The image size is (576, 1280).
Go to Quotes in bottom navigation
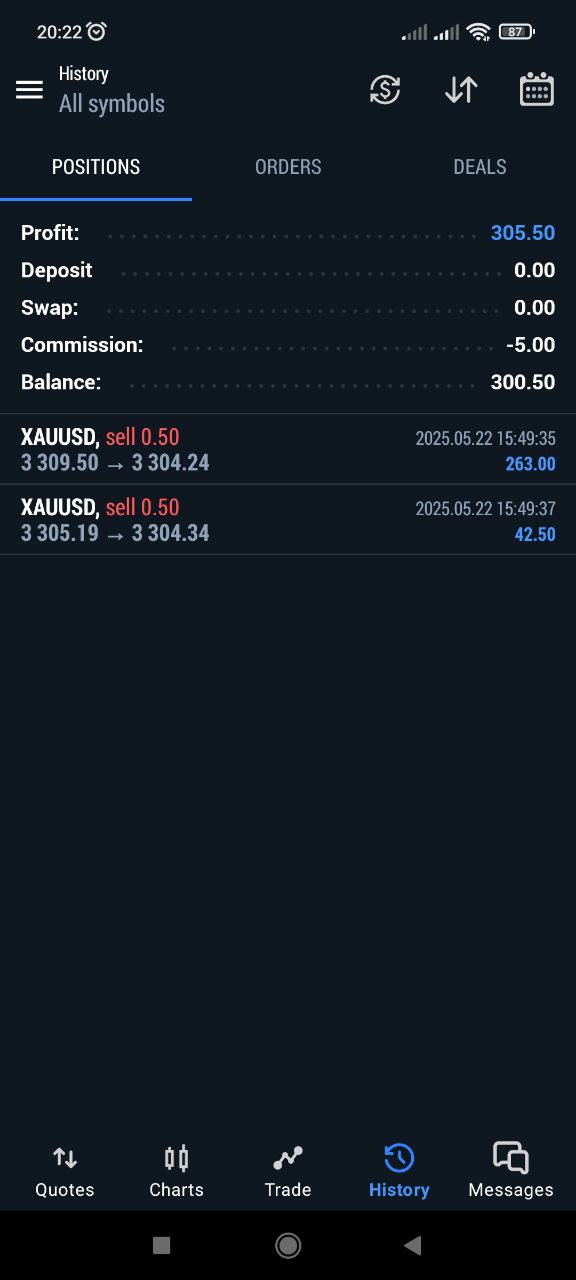[65, 1172]
